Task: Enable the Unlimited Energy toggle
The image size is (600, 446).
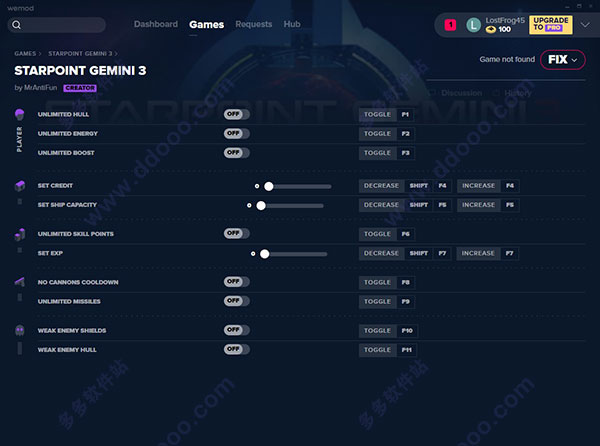Action: 236,133
